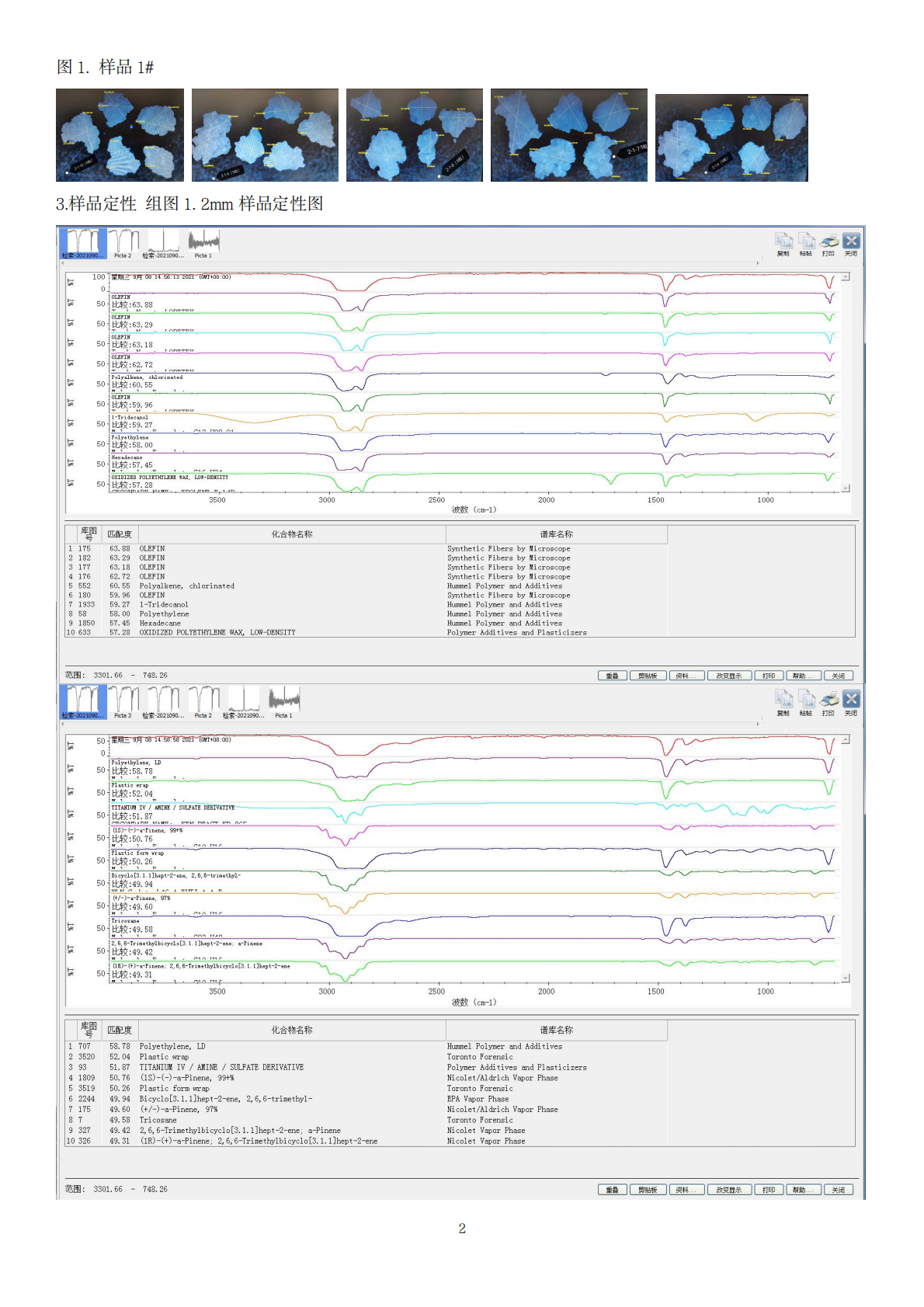This screenshot has height=1307, width=924.
Task: Click the 粘帖 paste icon in the Polyethylene LD results window
Action: 806,699
